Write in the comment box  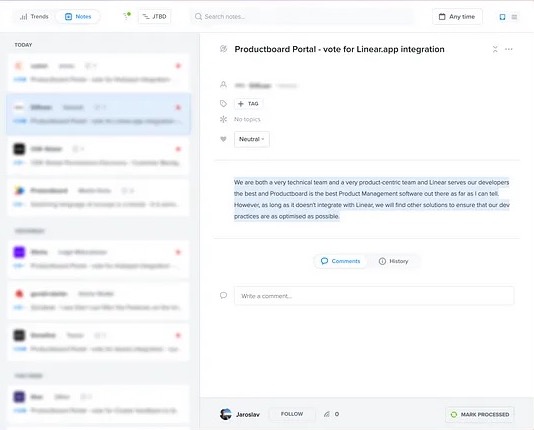(374, 296)
